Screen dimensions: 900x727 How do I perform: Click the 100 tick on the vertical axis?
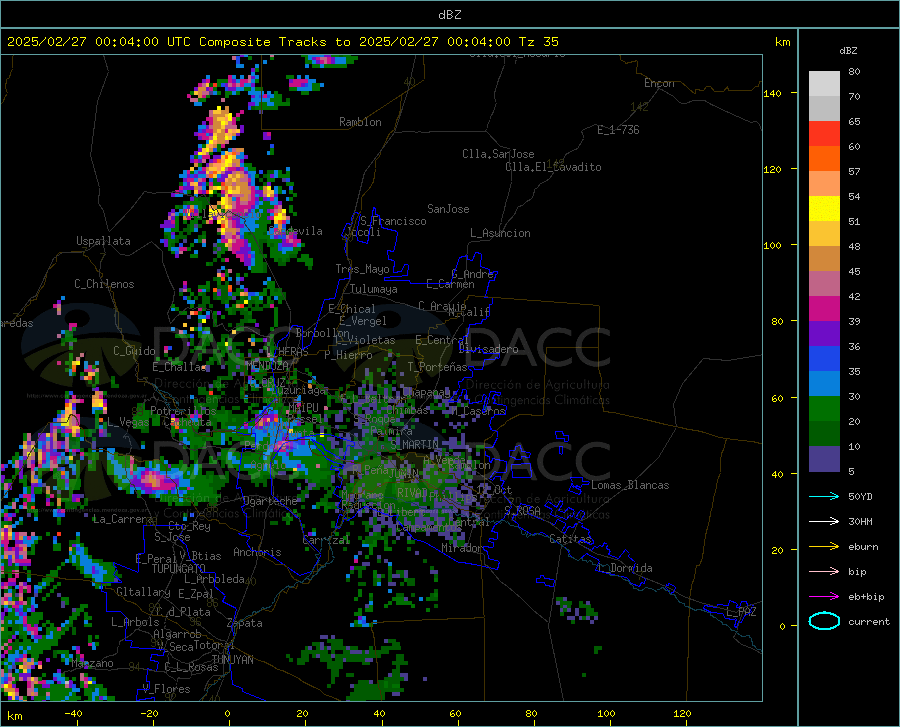(772, 246)
